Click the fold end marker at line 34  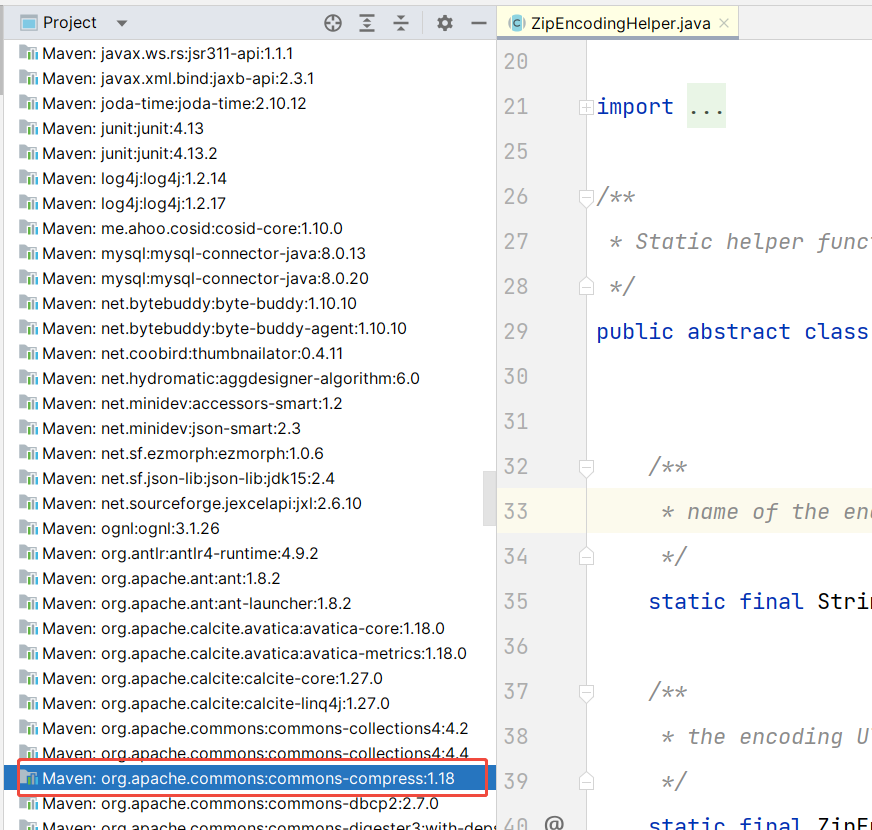(586, 556)
